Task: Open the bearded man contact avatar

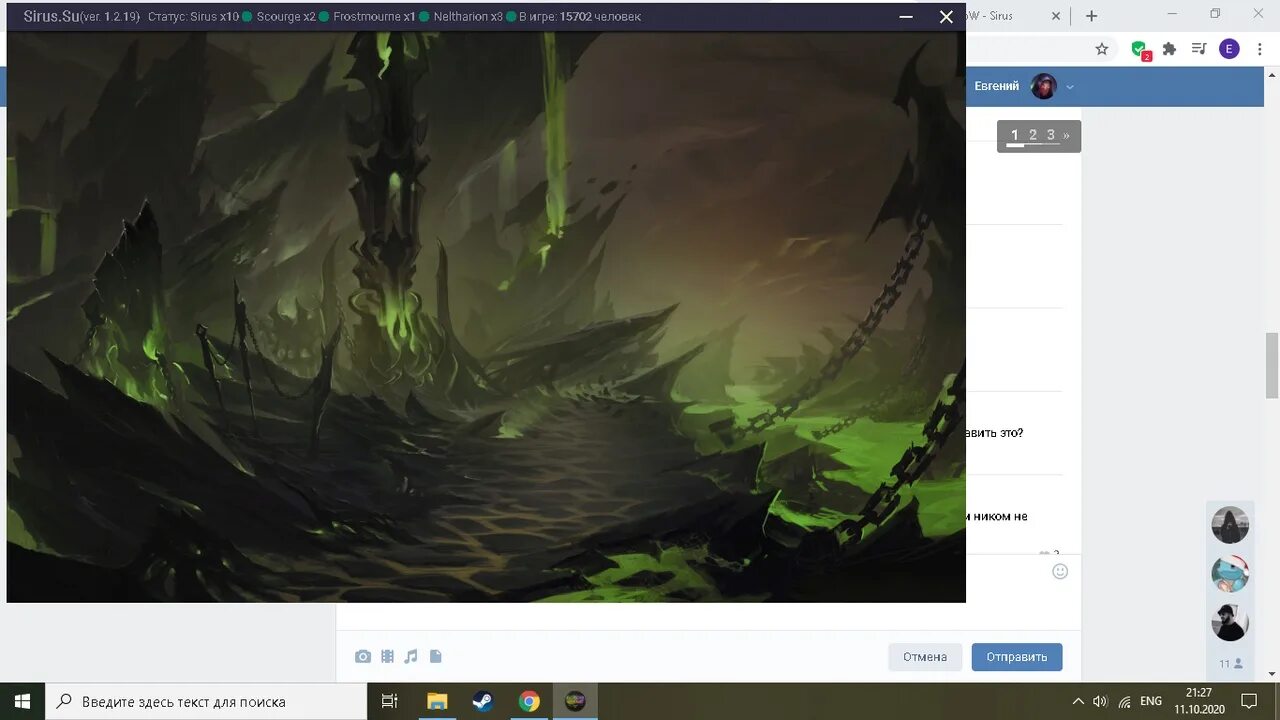Action: coord(1230,622)
